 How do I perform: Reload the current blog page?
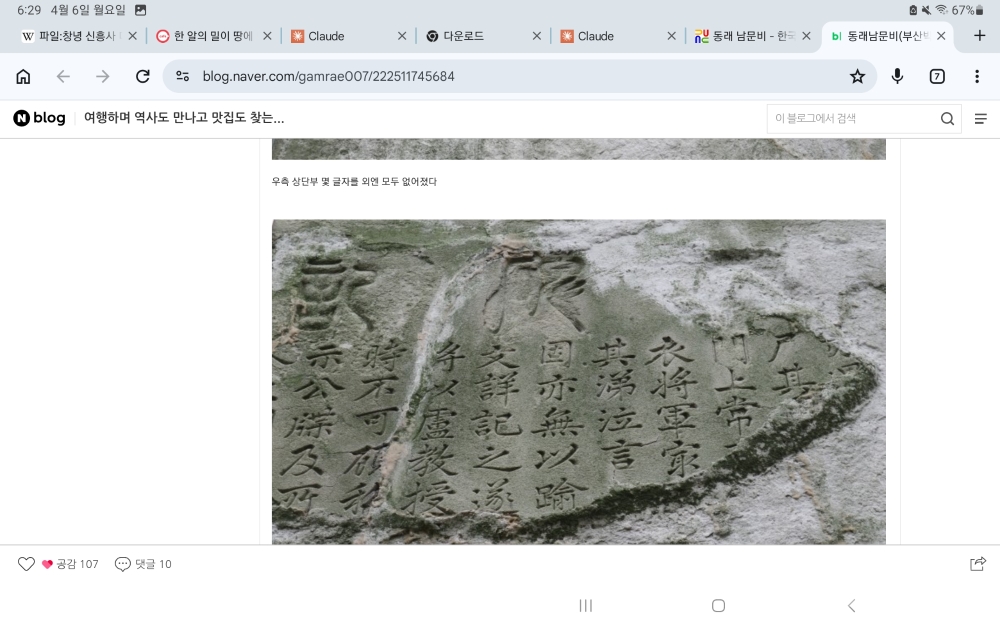coord(142,76)
